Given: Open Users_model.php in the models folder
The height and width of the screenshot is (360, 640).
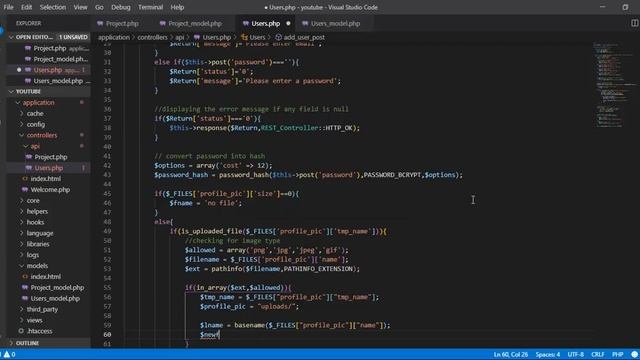Looking at the screenshot, I should (x=55, y=298).
